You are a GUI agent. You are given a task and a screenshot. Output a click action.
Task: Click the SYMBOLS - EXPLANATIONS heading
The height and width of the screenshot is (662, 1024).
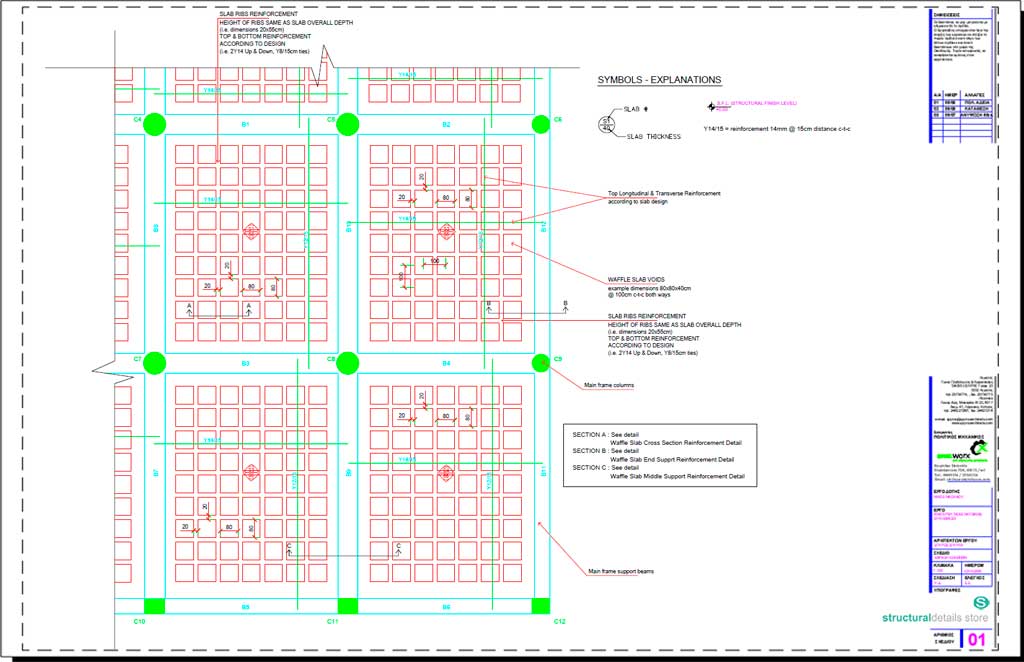coord(659,81)
